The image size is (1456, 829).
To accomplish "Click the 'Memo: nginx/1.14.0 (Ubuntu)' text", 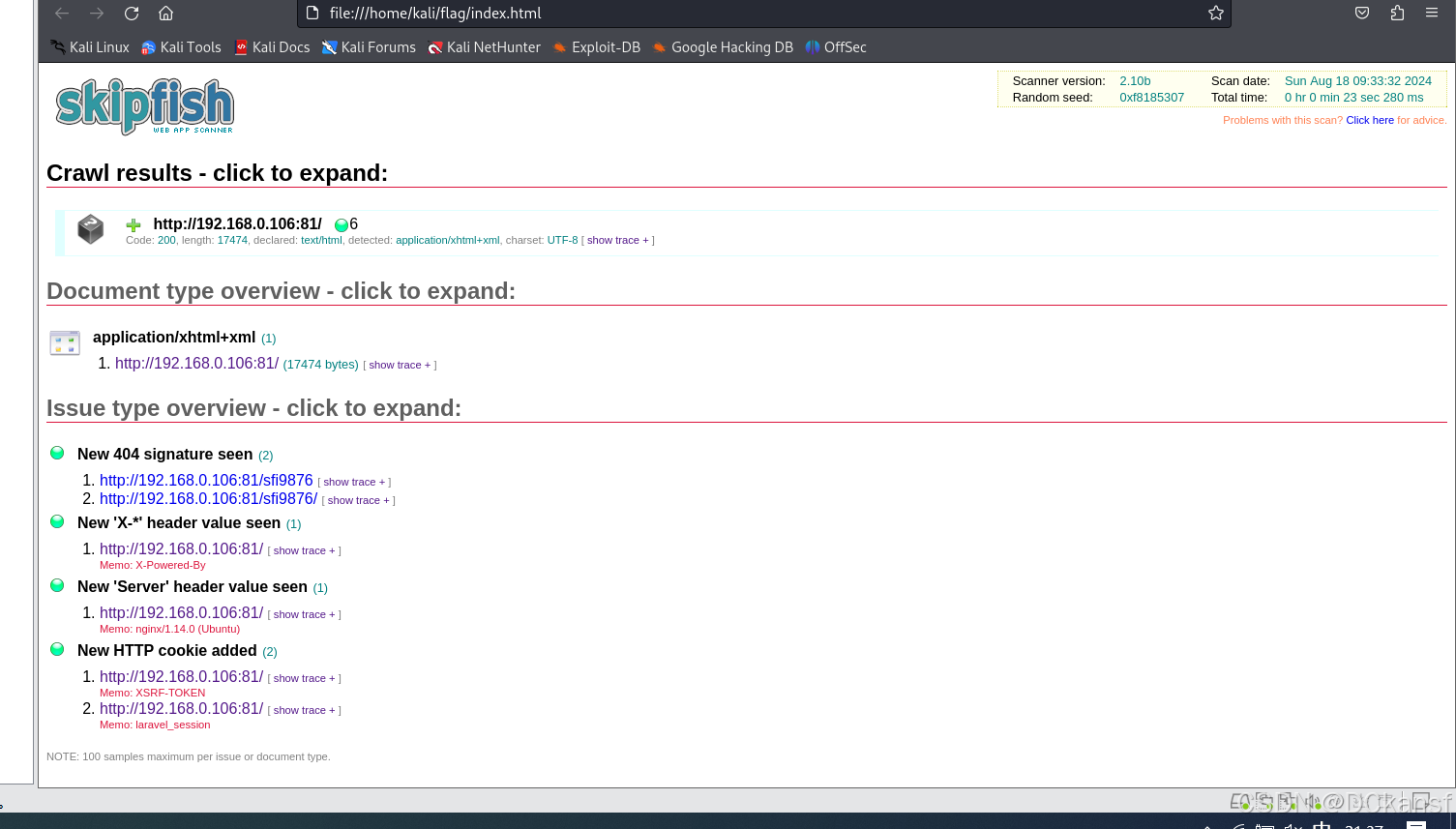I will (169, 629).
